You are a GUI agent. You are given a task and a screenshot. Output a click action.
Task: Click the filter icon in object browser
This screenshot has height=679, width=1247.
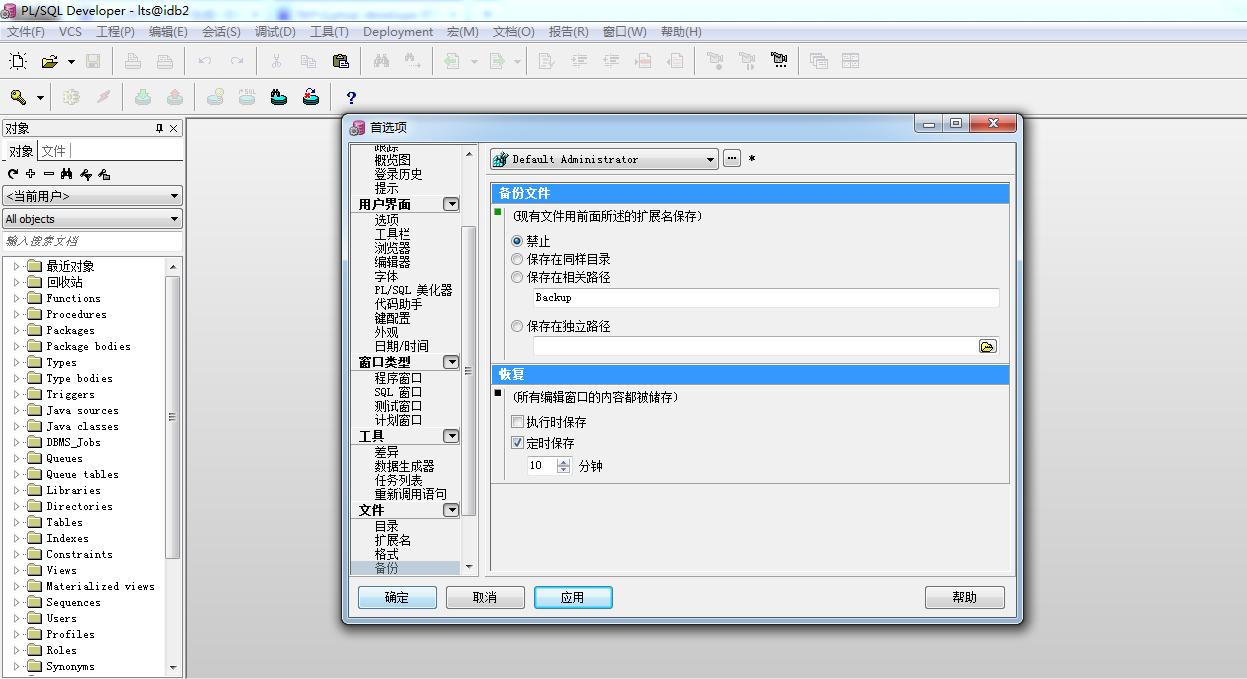pyautogui.click(x=86, y=174)
